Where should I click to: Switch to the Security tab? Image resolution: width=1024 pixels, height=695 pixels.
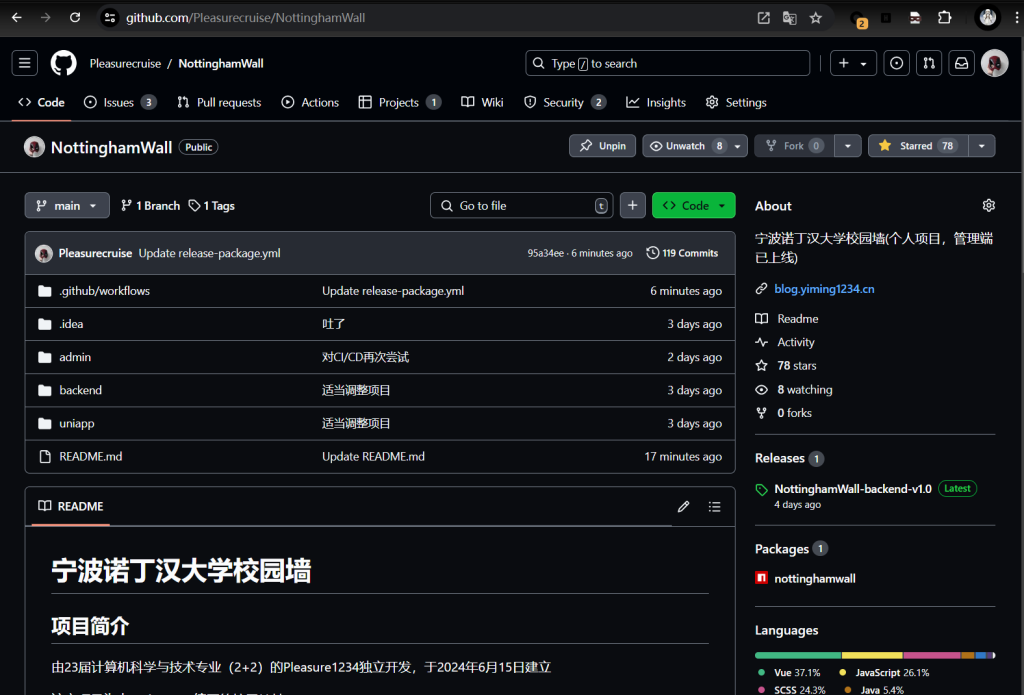tap(565, 103)
